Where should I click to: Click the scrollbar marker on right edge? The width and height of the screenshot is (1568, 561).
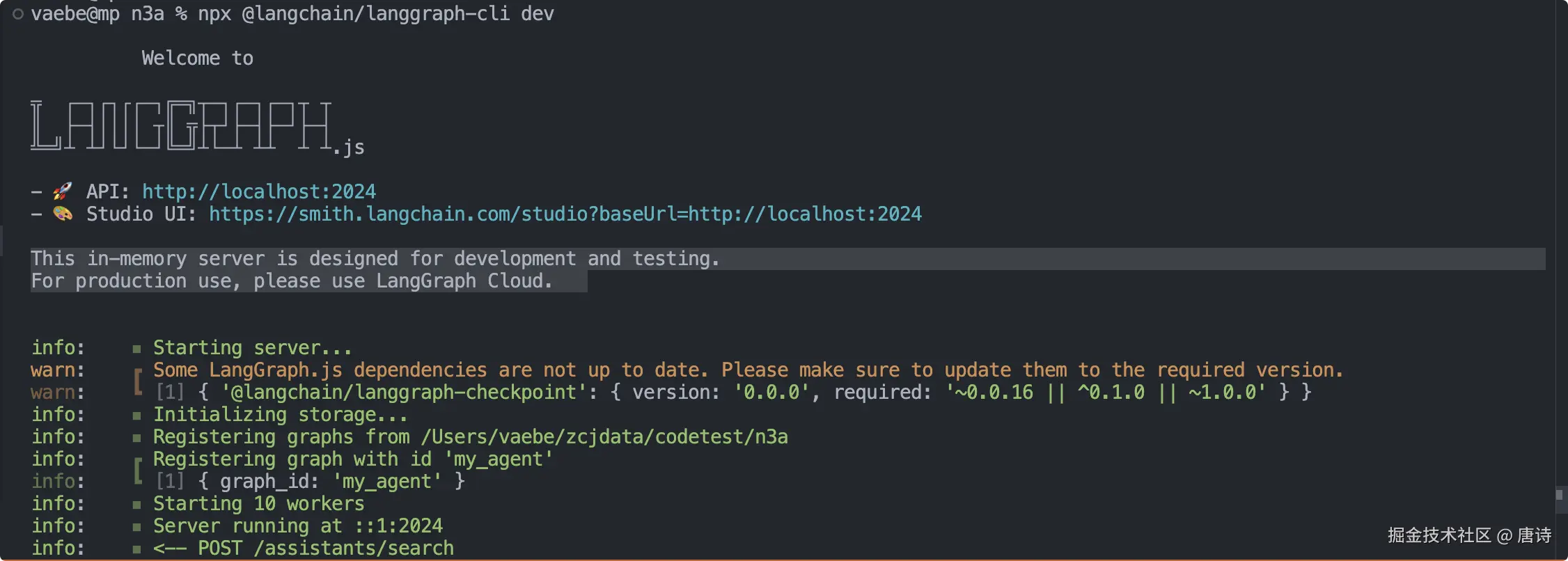(1559, 495)
